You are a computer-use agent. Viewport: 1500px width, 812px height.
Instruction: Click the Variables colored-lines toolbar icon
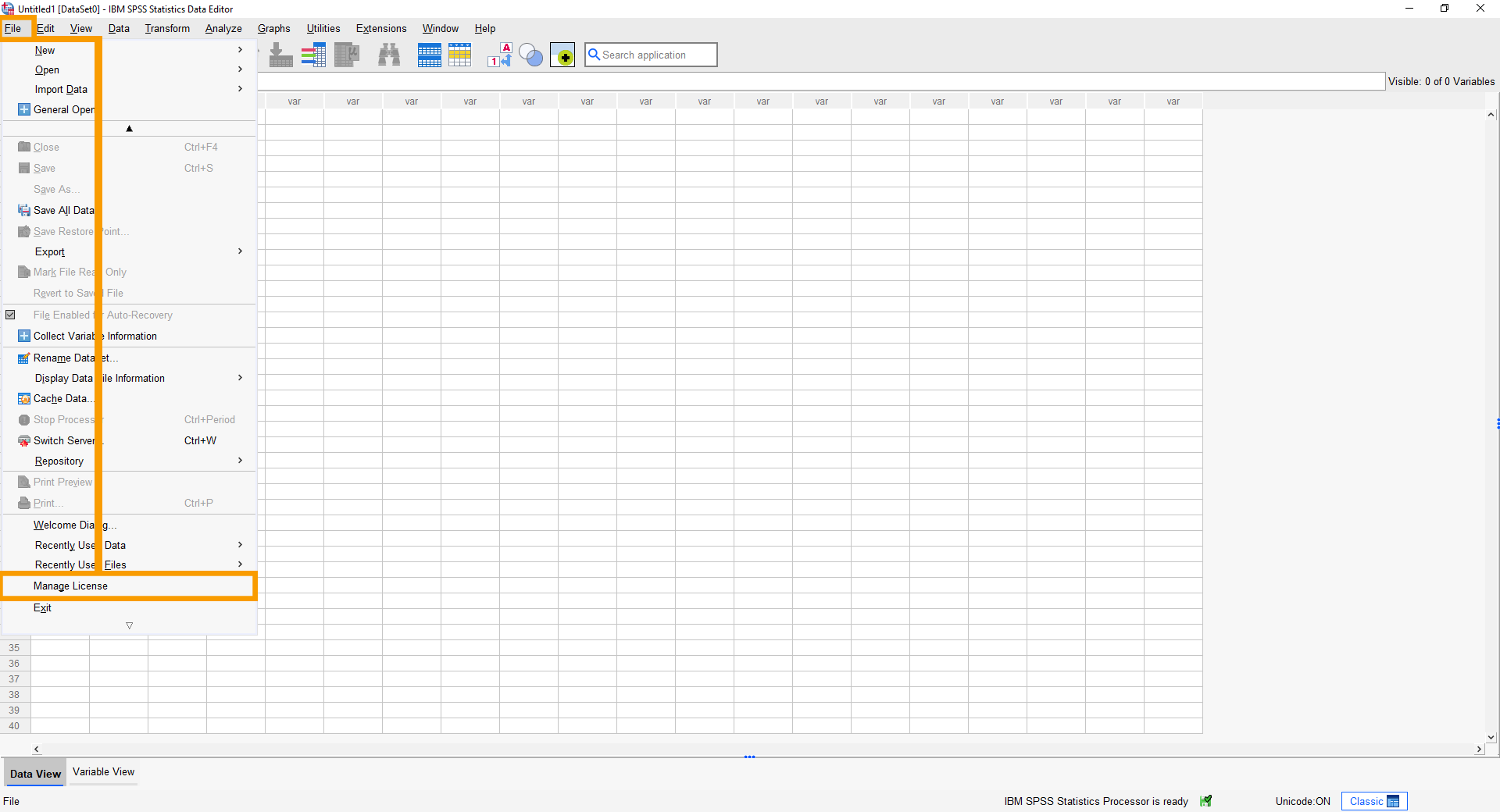pos(313,55)
